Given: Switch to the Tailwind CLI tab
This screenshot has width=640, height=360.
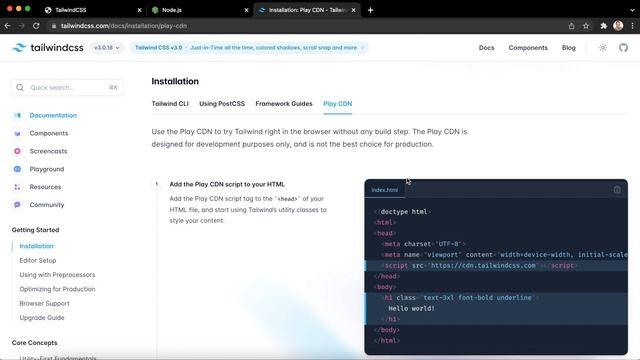Looking at the screenshot, I should tap(170, 104).
